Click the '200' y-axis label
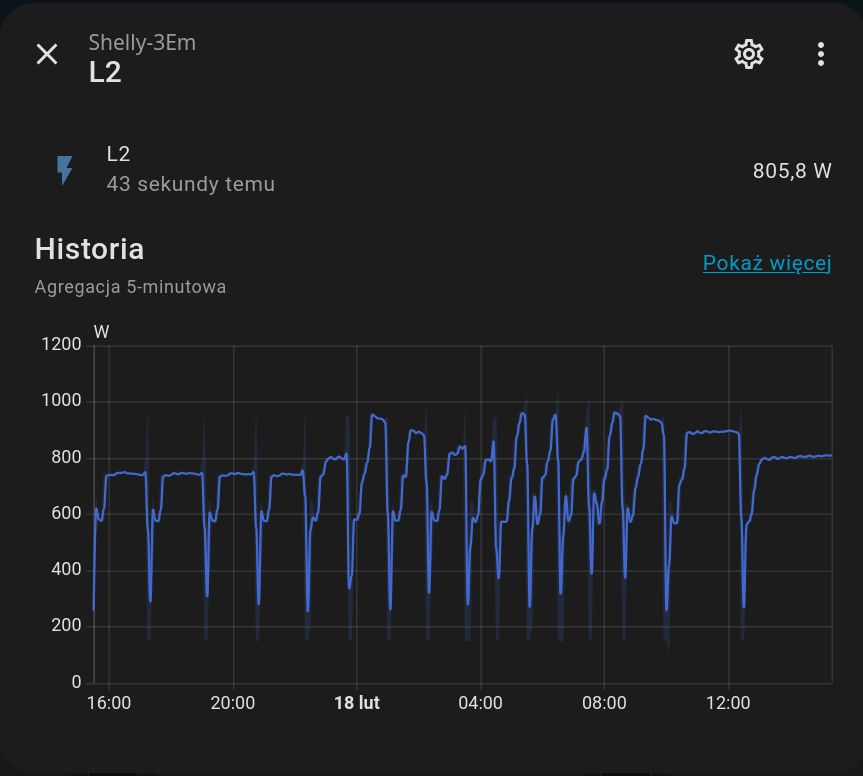This screenshot has width=863, height=776. [x=66, y=625]
